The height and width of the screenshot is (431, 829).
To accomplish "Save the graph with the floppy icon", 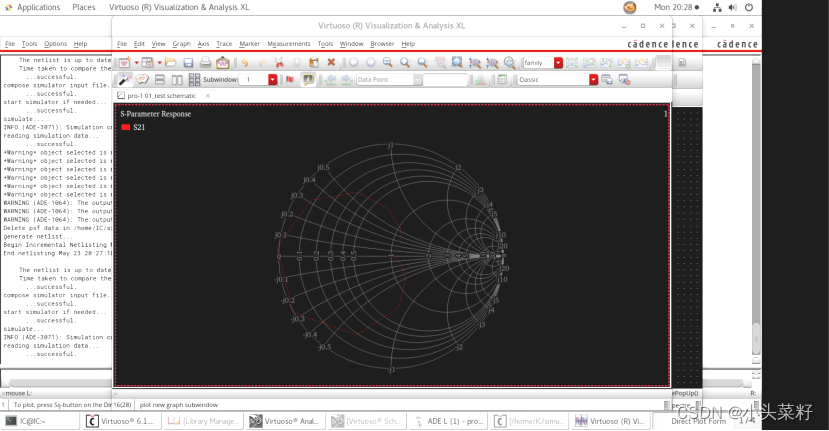I will (x=188, y=62).
